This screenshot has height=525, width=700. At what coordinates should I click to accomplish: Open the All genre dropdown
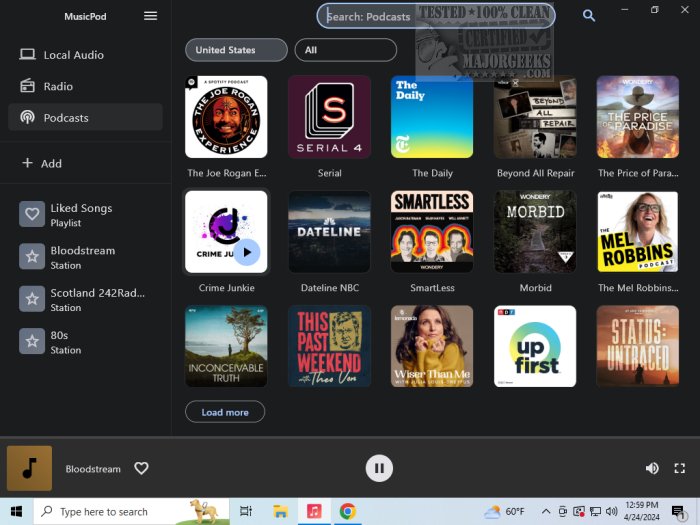[x=346, y=50]
